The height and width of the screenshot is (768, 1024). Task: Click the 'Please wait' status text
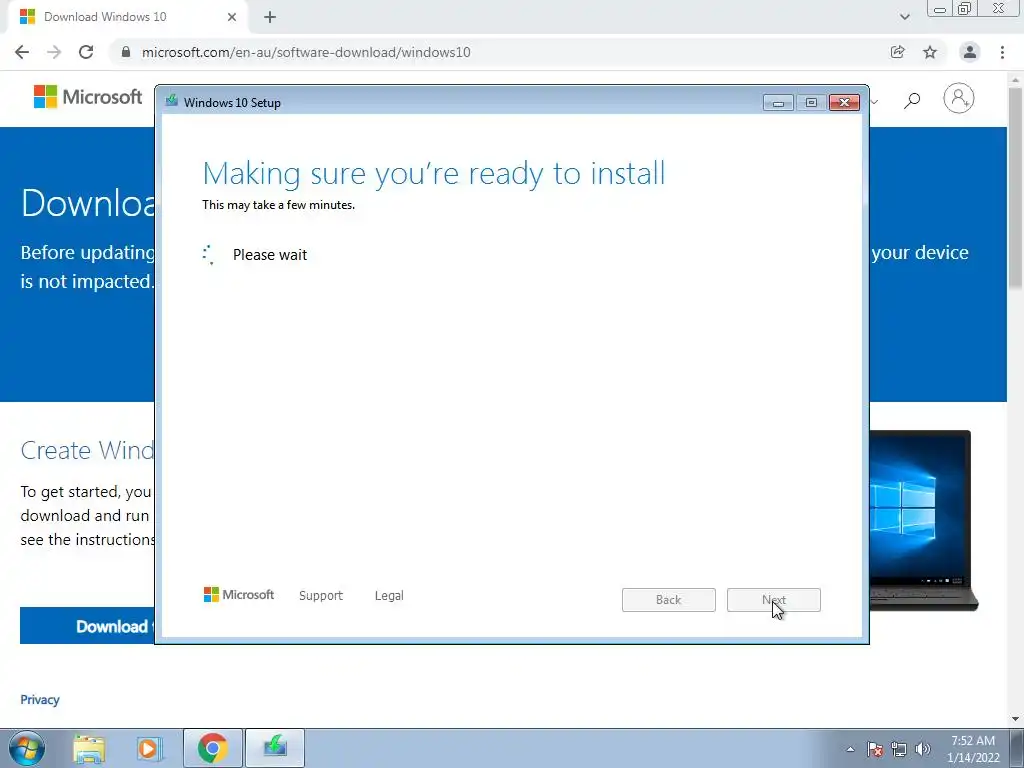click(x=270, y=255)
